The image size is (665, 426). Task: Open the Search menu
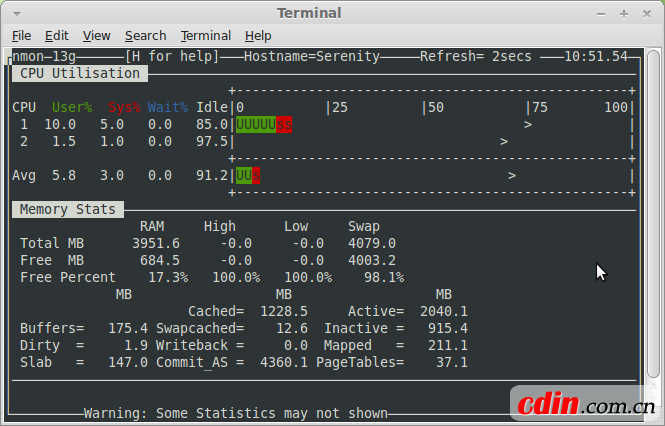point(145,36)
